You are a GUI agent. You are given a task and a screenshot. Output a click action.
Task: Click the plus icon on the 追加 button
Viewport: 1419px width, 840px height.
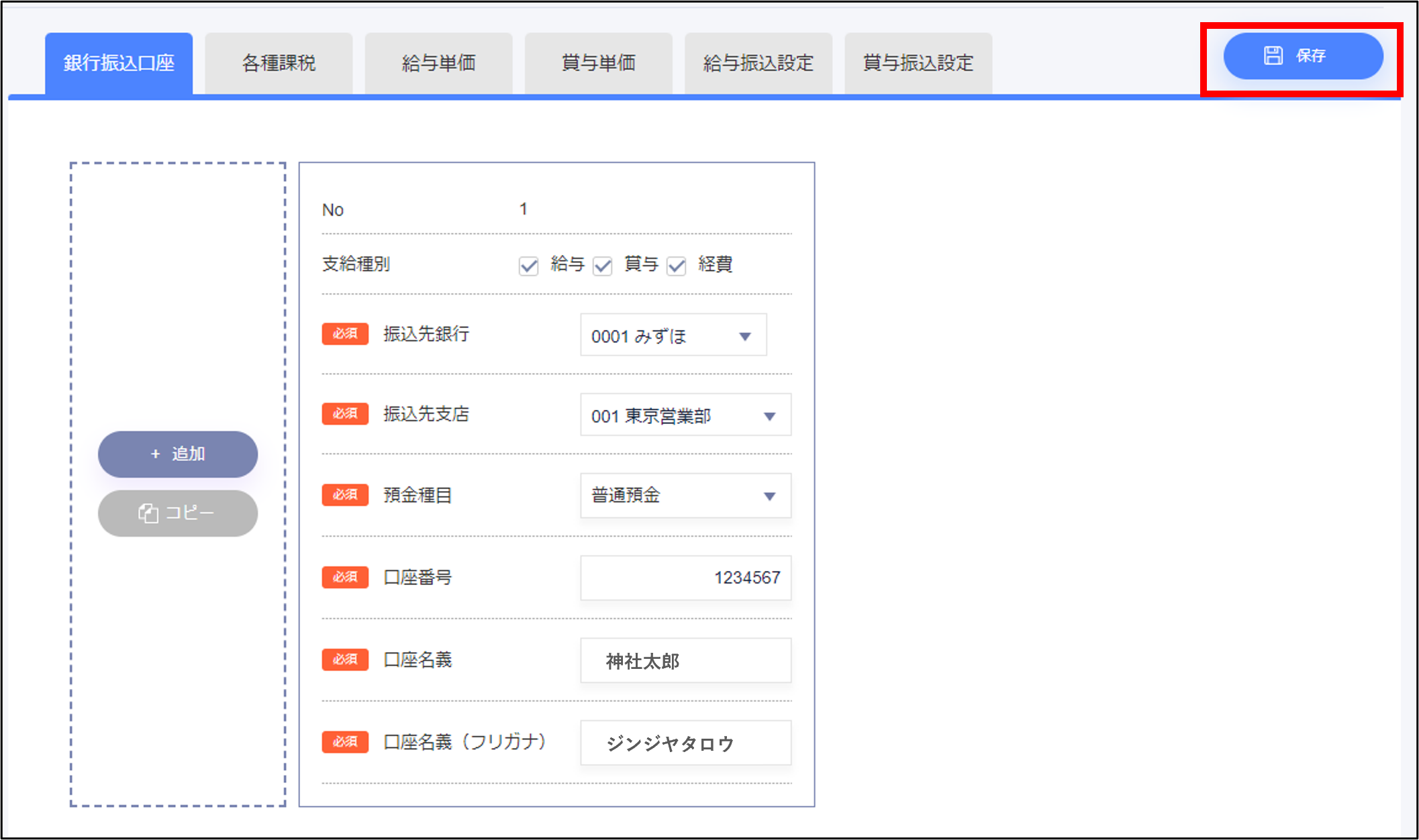pyautogui.click(x=155, y=454)
